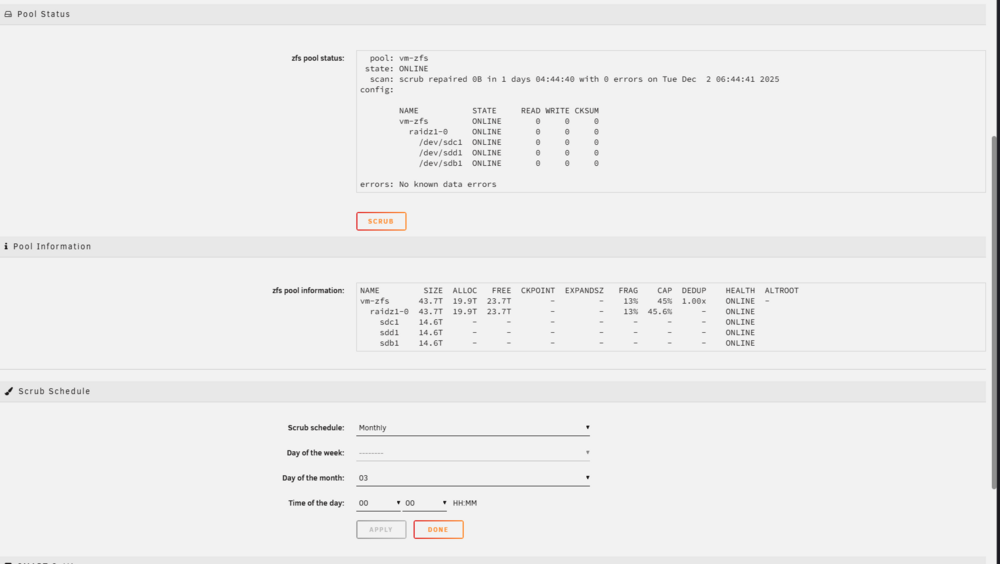The image size is (1000, 564).
Task: Click the Pool Status drive icon
Action: click(8, 14)
